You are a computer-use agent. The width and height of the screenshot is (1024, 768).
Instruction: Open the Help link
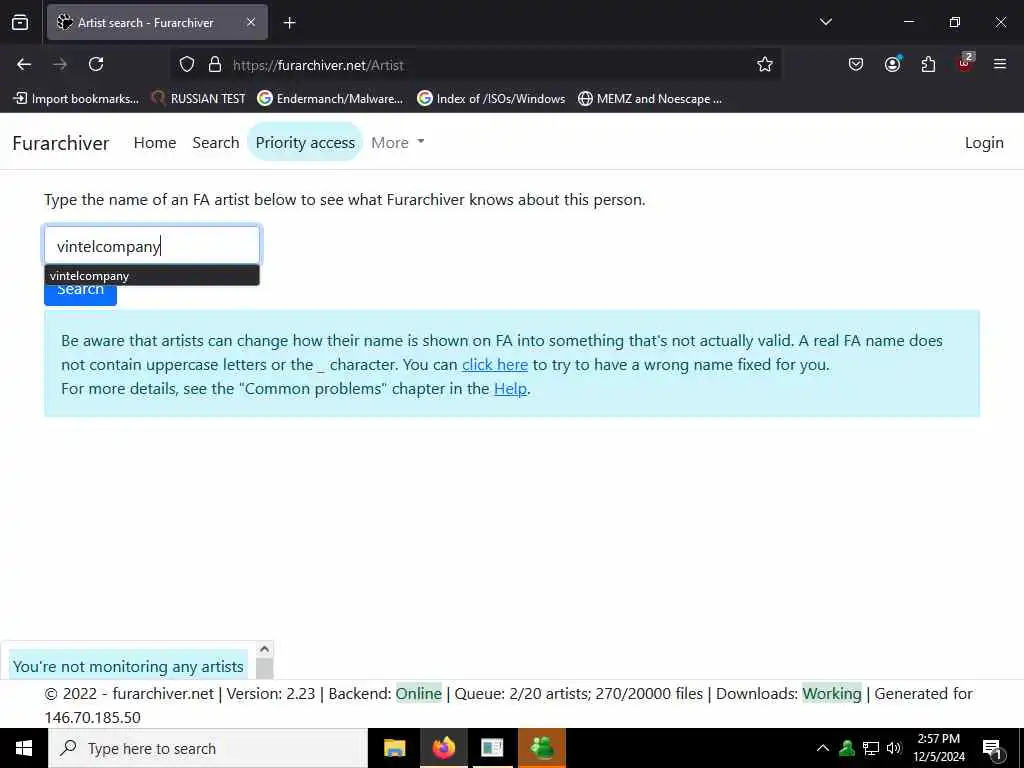[510, 389]
